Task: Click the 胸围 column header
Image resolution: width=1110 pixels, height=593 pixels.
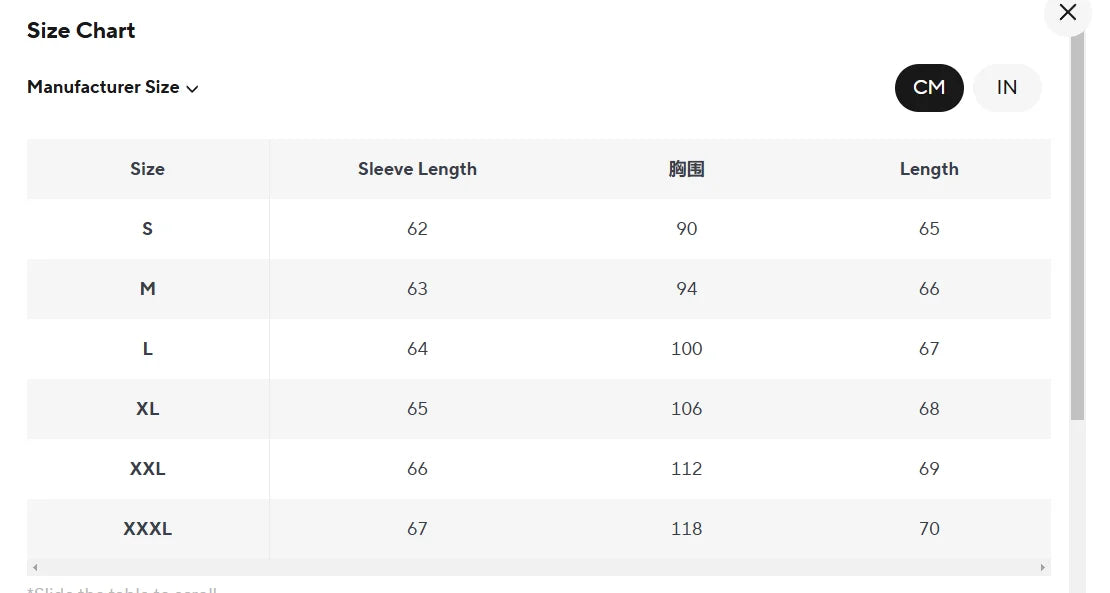Action: (686, 169)
